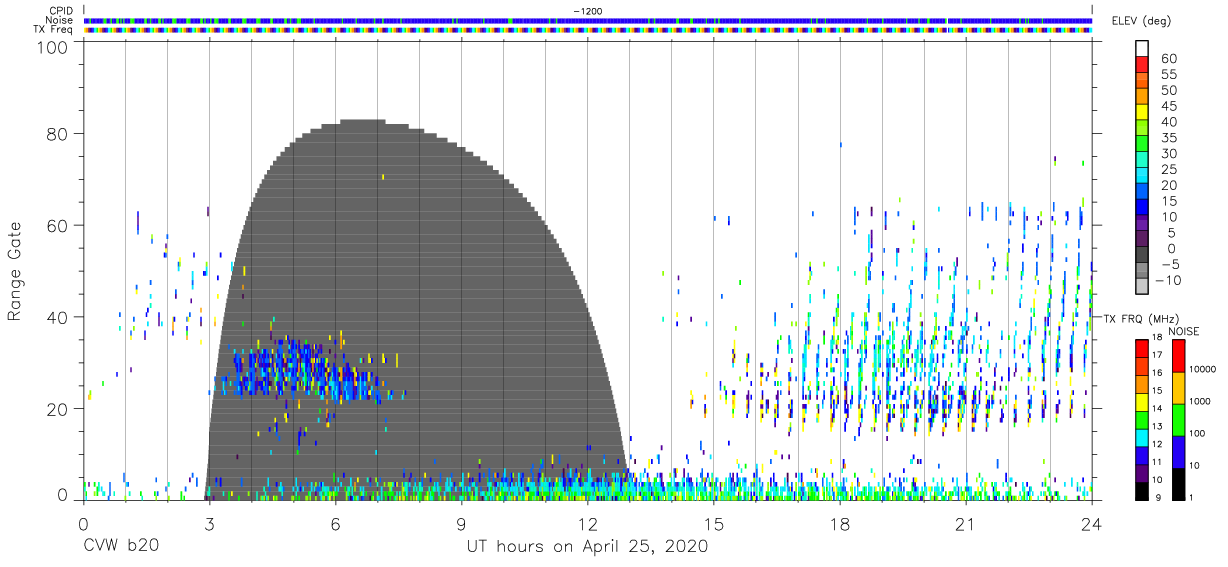Viewport: 1228px width, 567px height.
Task: Click the 13 tick on TX FRQ legend
Action: point(1159,426)
